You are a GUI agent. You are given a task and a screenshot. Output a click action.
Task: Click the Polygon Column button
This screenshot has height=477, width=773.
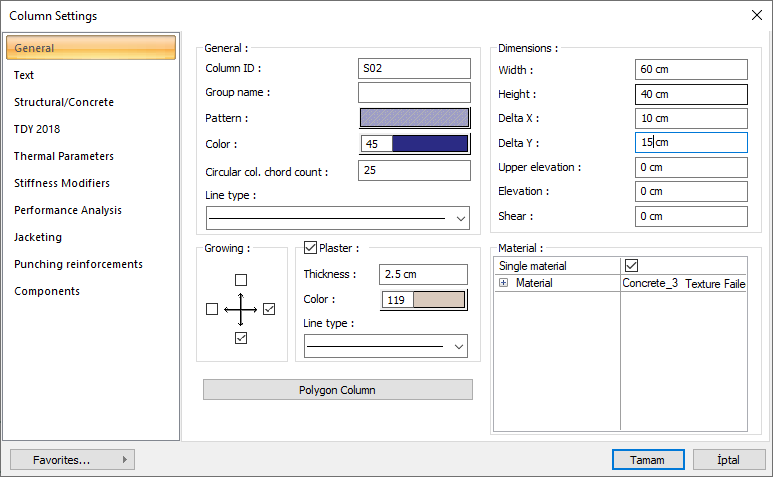pyautogui.click(x=337, y=390)
